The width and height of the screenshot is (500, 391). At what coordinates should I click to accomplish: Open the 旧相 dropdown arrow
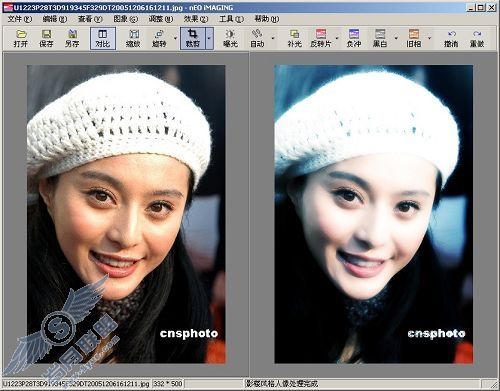[430, 38]
